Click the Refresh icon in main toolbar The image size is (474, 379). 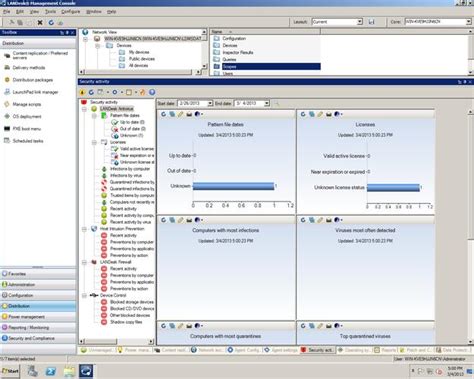click(x=51, y=22)
